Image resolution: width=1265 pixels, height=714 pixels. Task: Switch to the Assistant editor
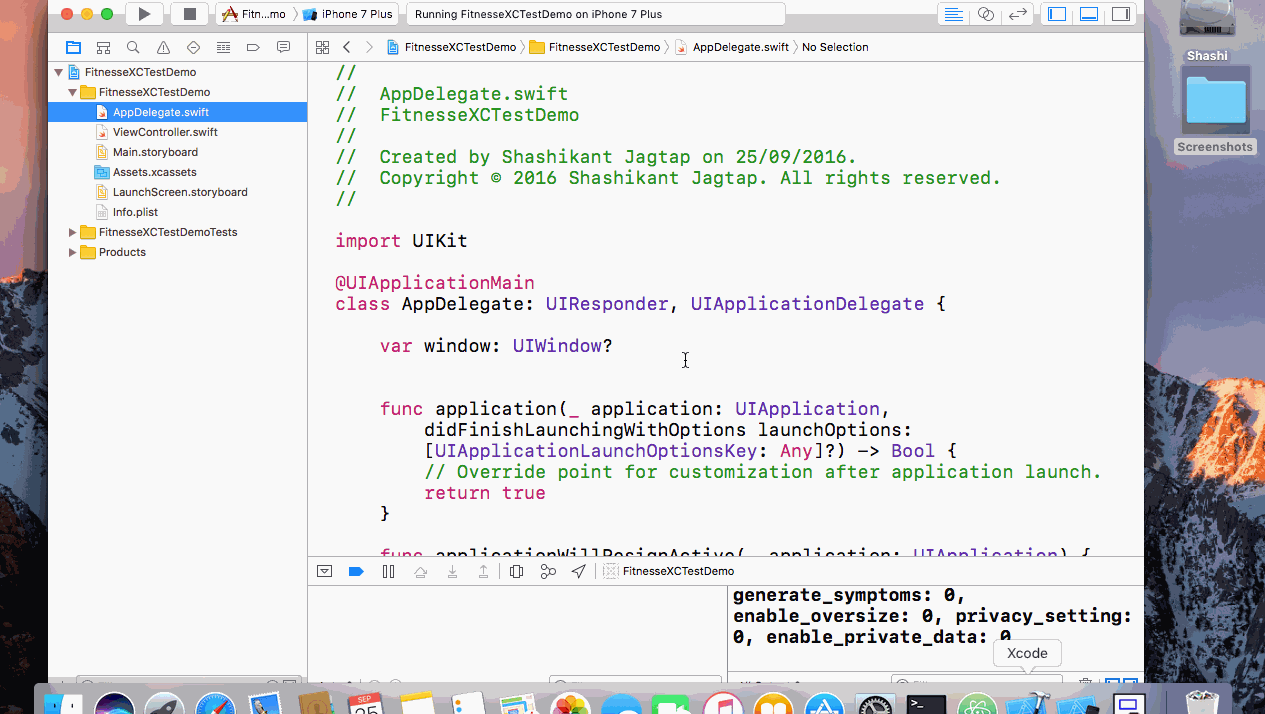[986, 14]
